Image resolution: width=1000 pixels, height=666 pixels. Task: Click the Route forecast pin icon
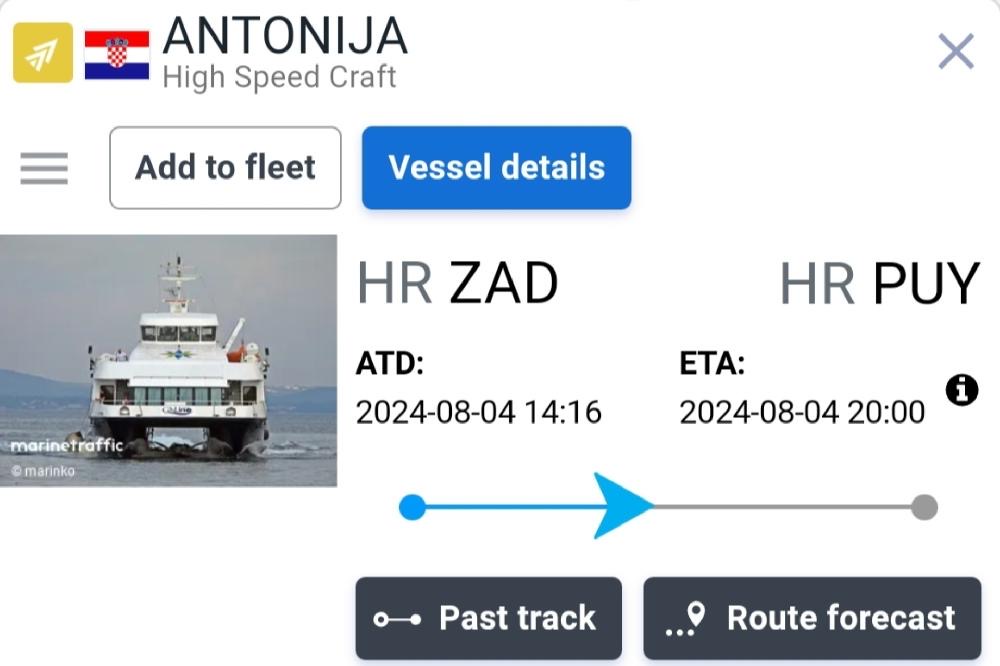click(x=686, y=619)
